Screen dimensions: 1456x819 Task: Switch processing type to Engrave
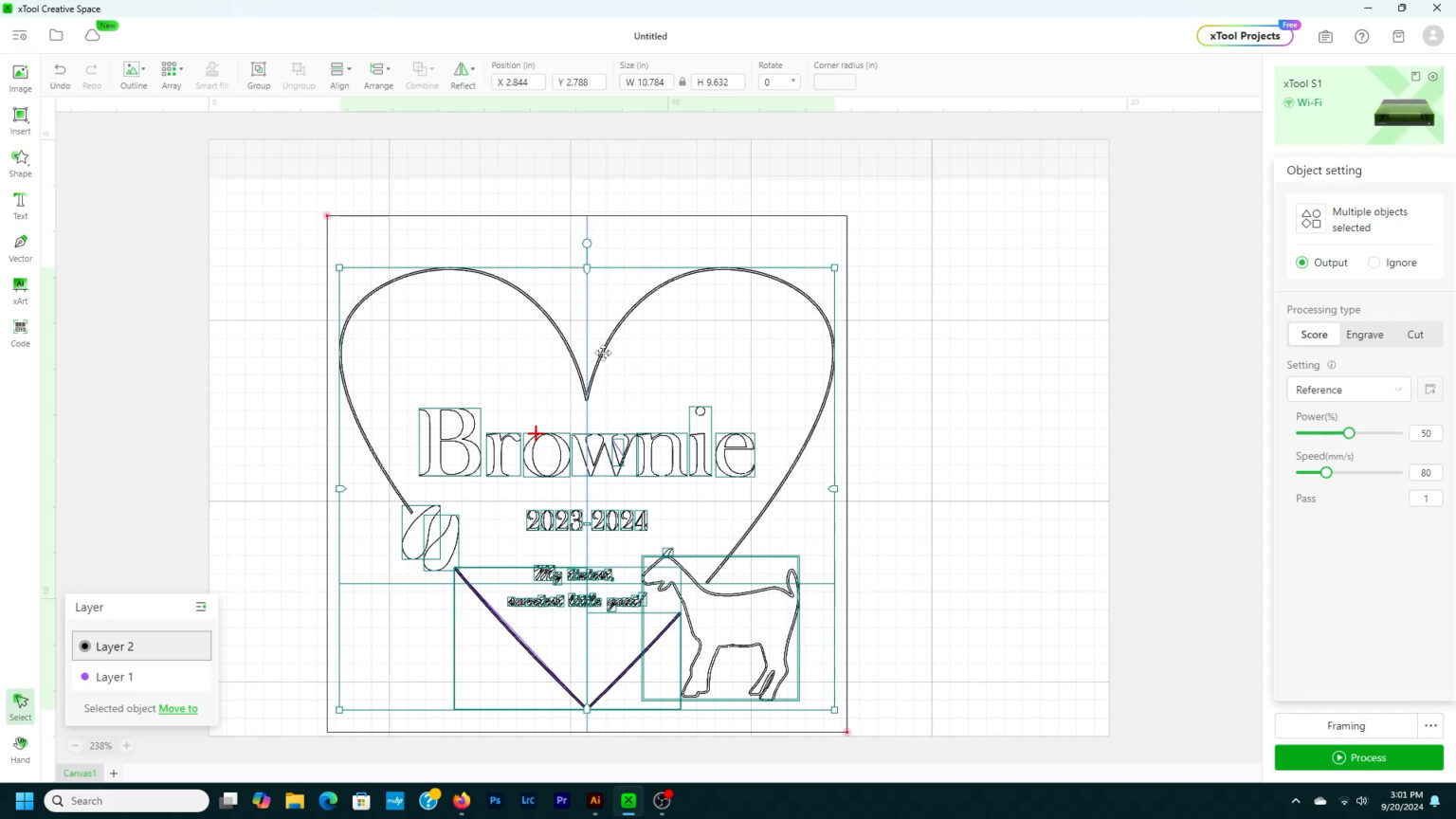pyautogui.click(x=1364, y=335)
